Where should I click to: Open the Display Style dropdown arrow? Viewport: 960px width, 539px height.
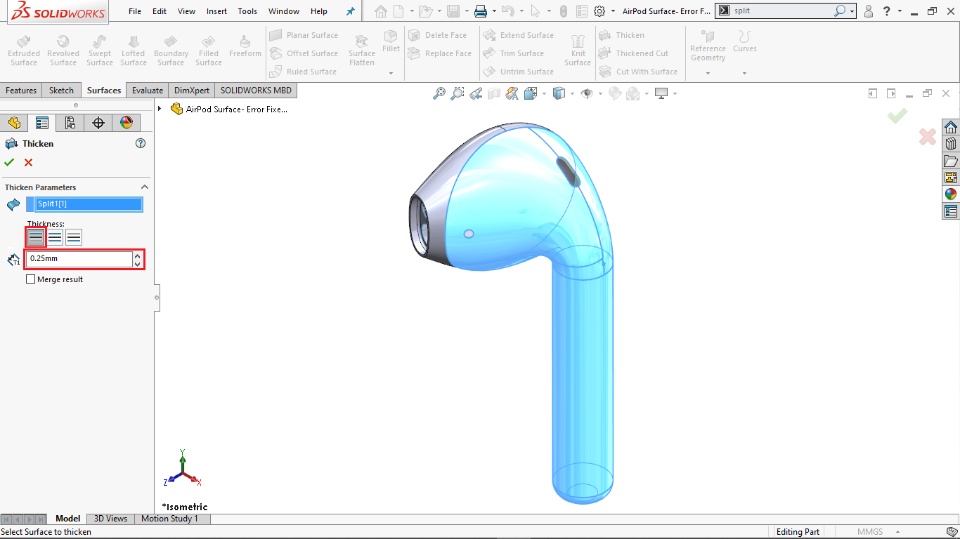click(572, 94)
